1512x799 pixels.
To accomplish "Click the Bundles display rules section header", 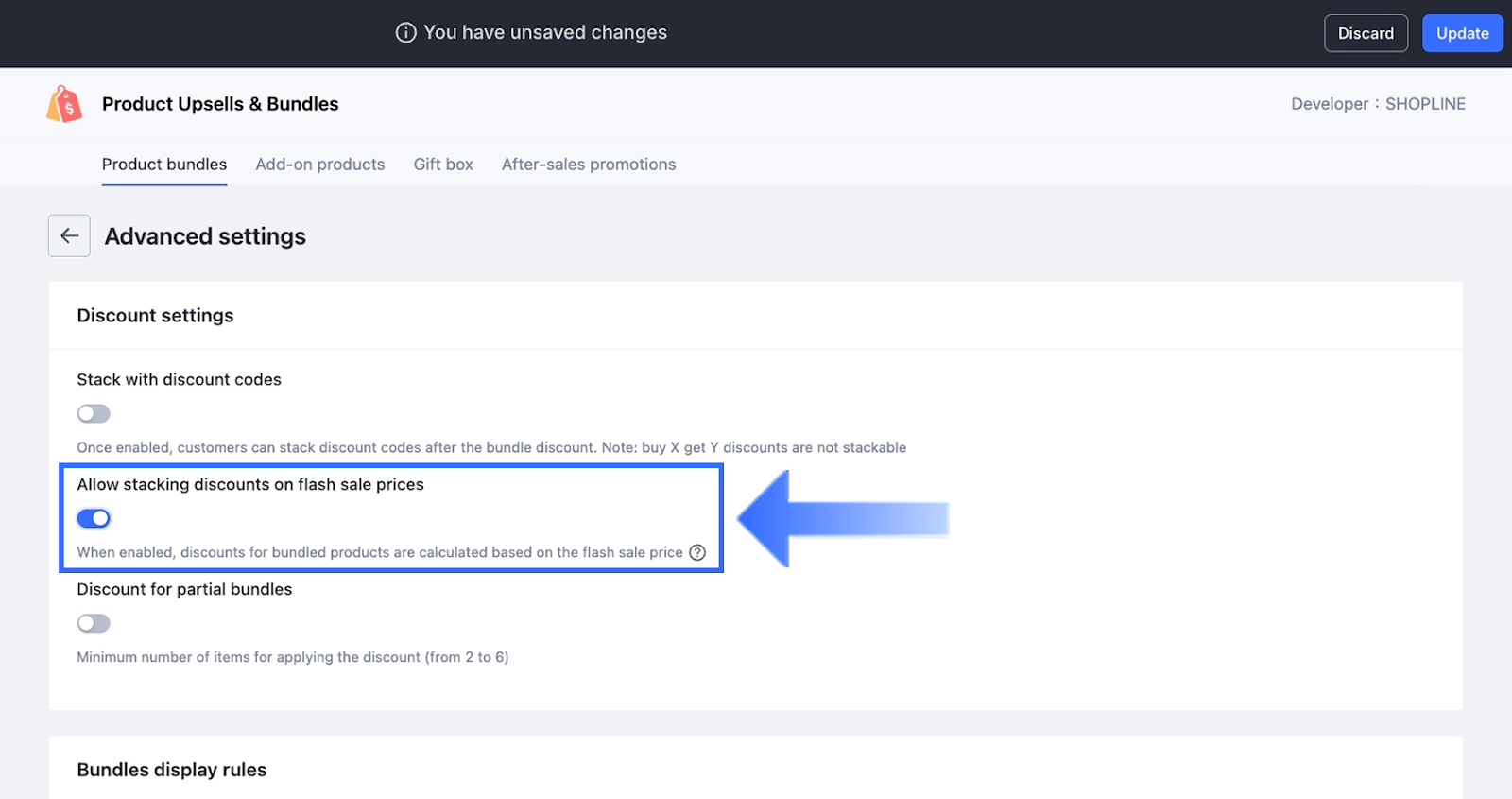I will coord(172,770).
